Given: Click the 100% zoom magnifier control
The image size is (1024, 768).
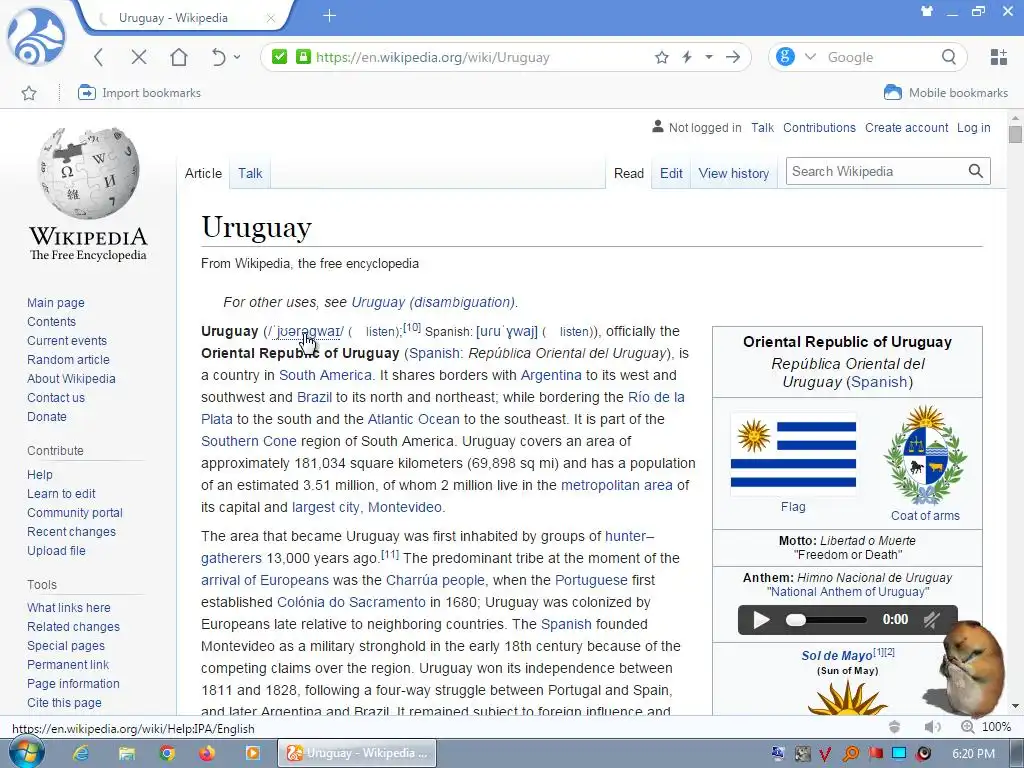Looking at the screenshot, I should point(968,727).
